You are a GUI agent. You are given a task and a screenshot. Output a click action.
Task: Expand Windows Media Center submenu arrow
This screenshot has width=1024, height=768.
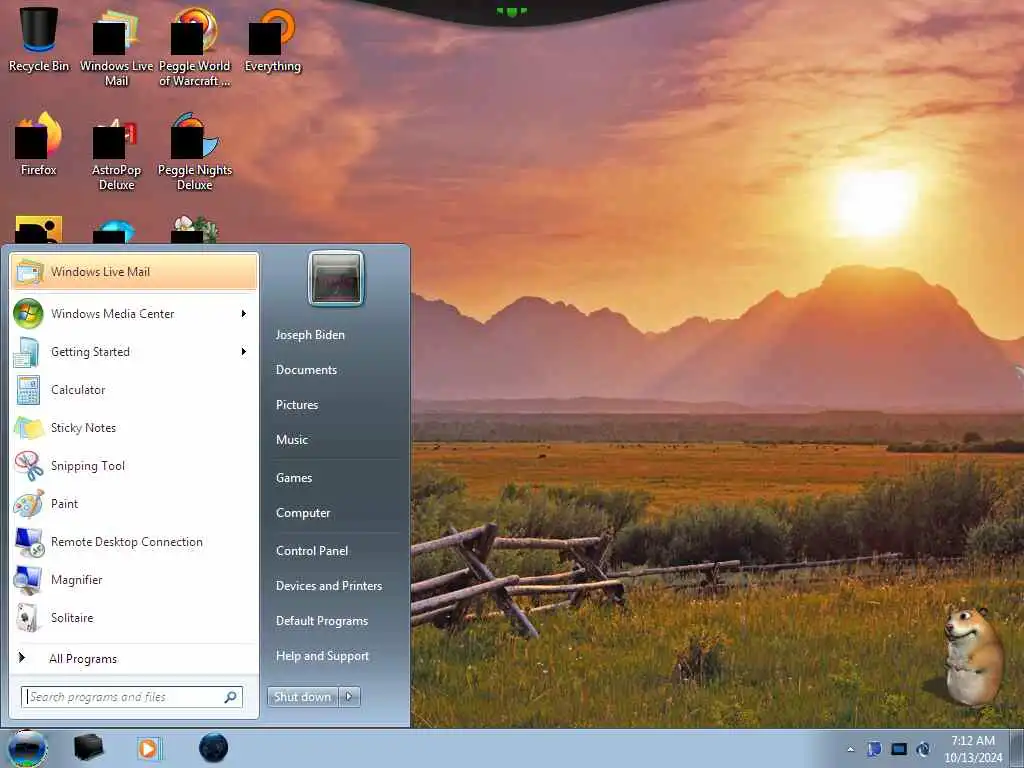244,313
